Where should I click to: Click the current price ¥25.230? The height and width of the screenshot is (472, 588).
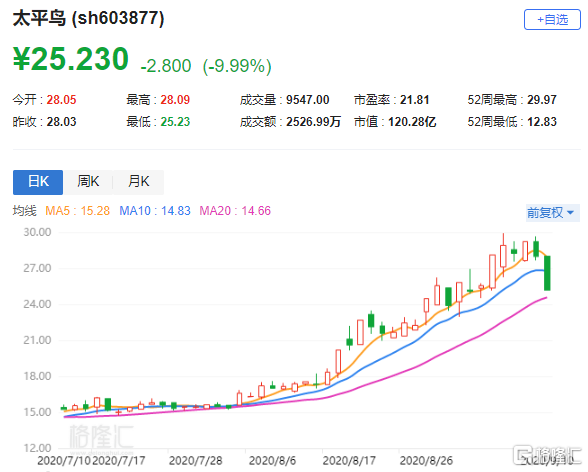71,58
